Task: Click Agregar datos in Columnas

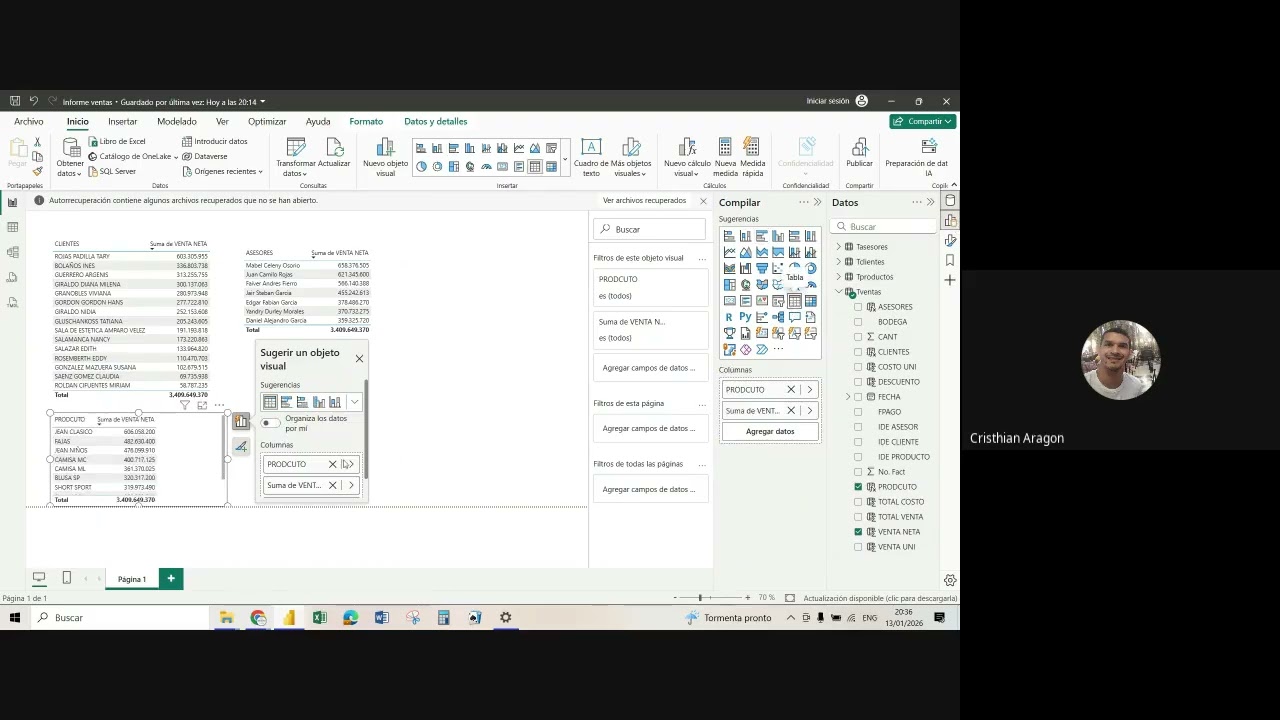Action: [x=770, y=431]
